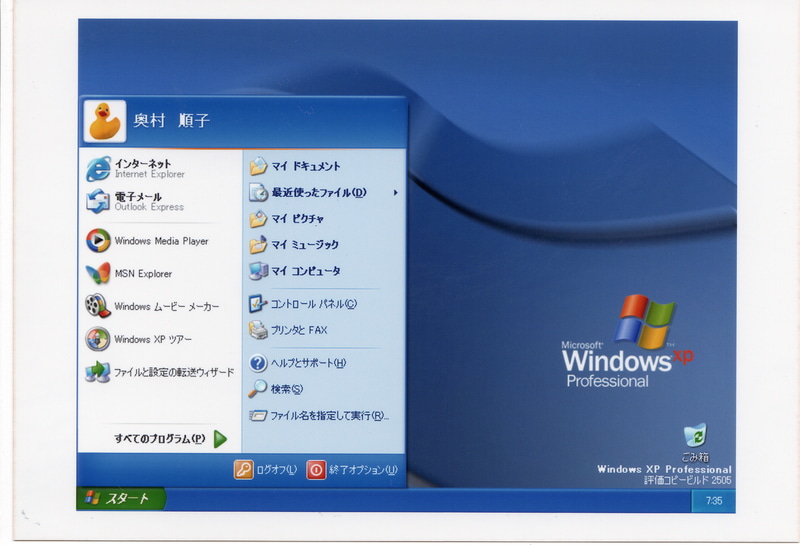800x545 pixels.
Task: Open the マイ ピクチャ folder icon
Action: click(x=258, y=219)
